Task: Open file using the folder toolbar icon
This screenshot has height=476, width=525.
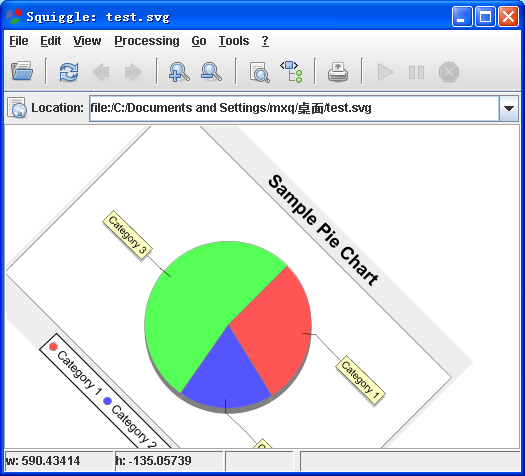Action: tap(22, 71)
